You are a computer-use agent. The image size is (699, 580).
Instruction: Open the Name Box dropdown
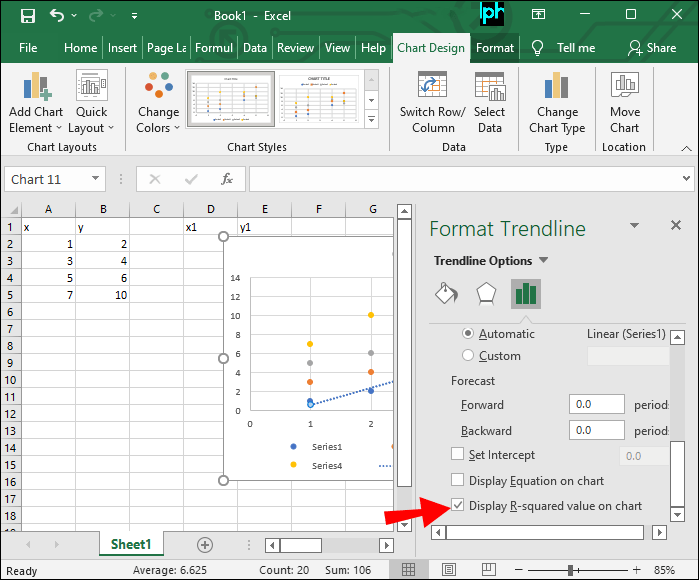(x=96, y=179)
